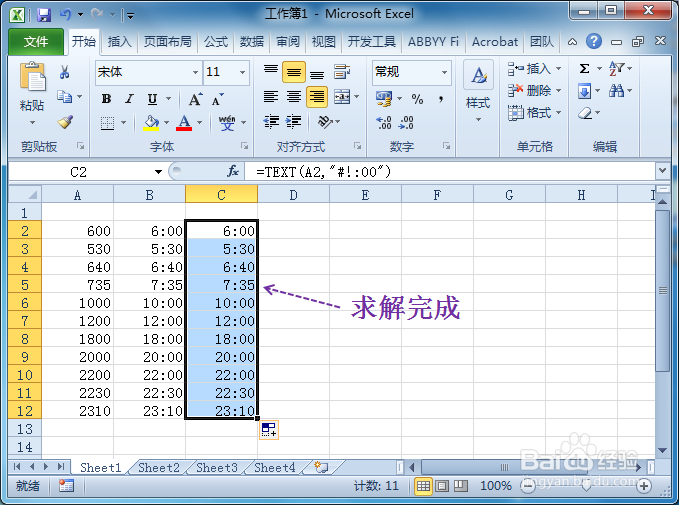
Task: Click the Merge and Center icon
Action: tap(342, 97)
